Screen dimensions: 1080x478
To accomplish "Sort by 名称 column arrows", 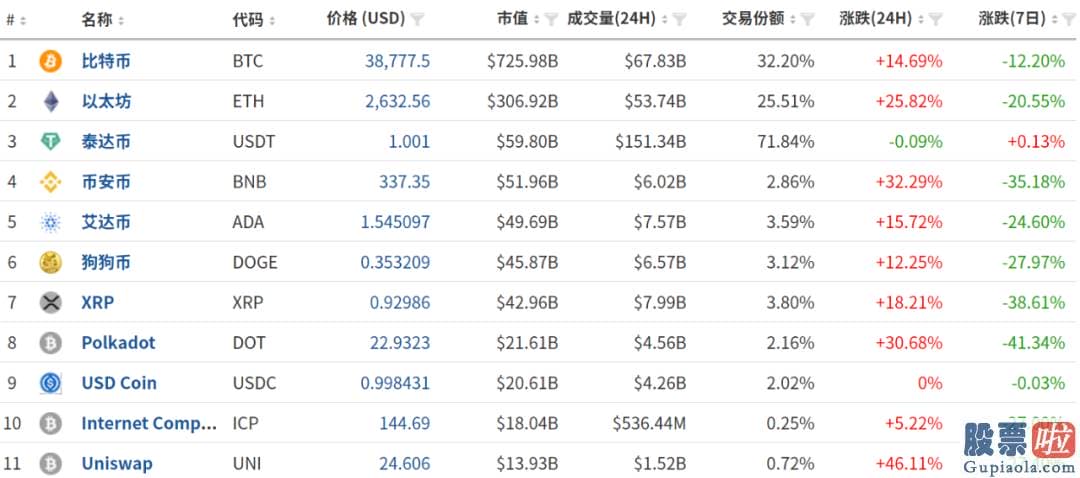I will point(121,21).
